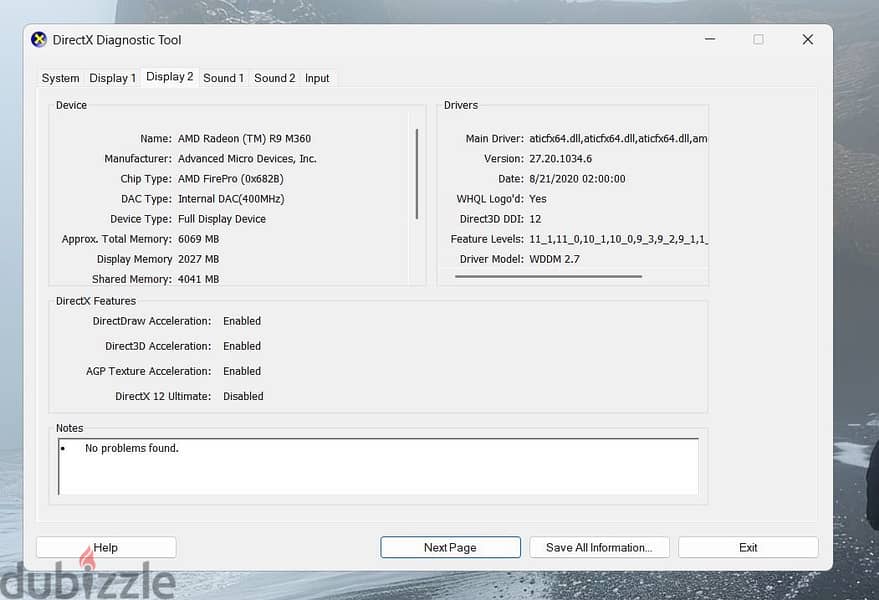879x600 pixels.
Task: Select Direct3D Acceleration 'Enabled' value
Action: tap(242, 346)
